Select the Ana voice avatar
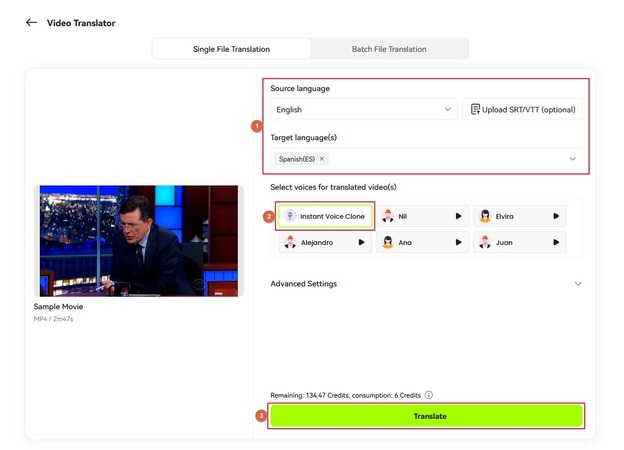This screenshot has height=450, width=624. (387, 242)
